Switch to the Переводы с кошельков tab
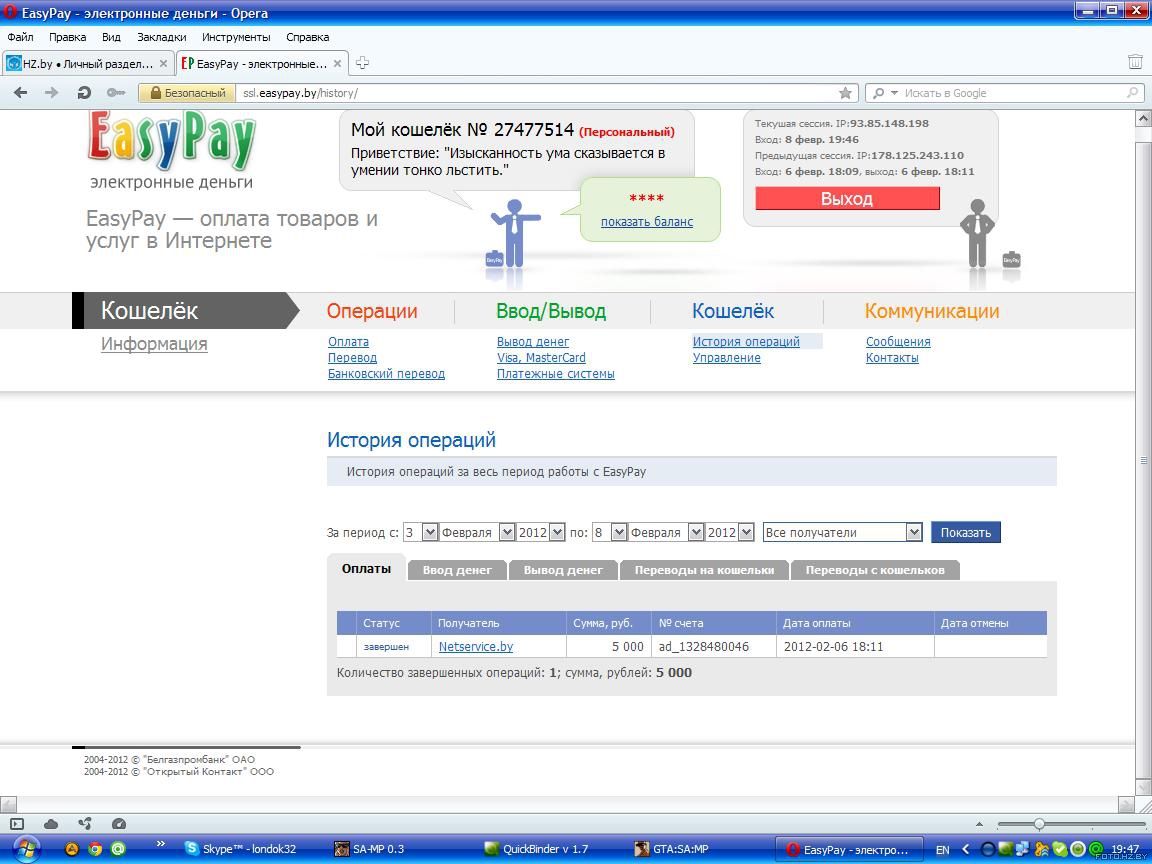Image resolution: width=1152 pixels, height=864 pixels. pos(875,570)
